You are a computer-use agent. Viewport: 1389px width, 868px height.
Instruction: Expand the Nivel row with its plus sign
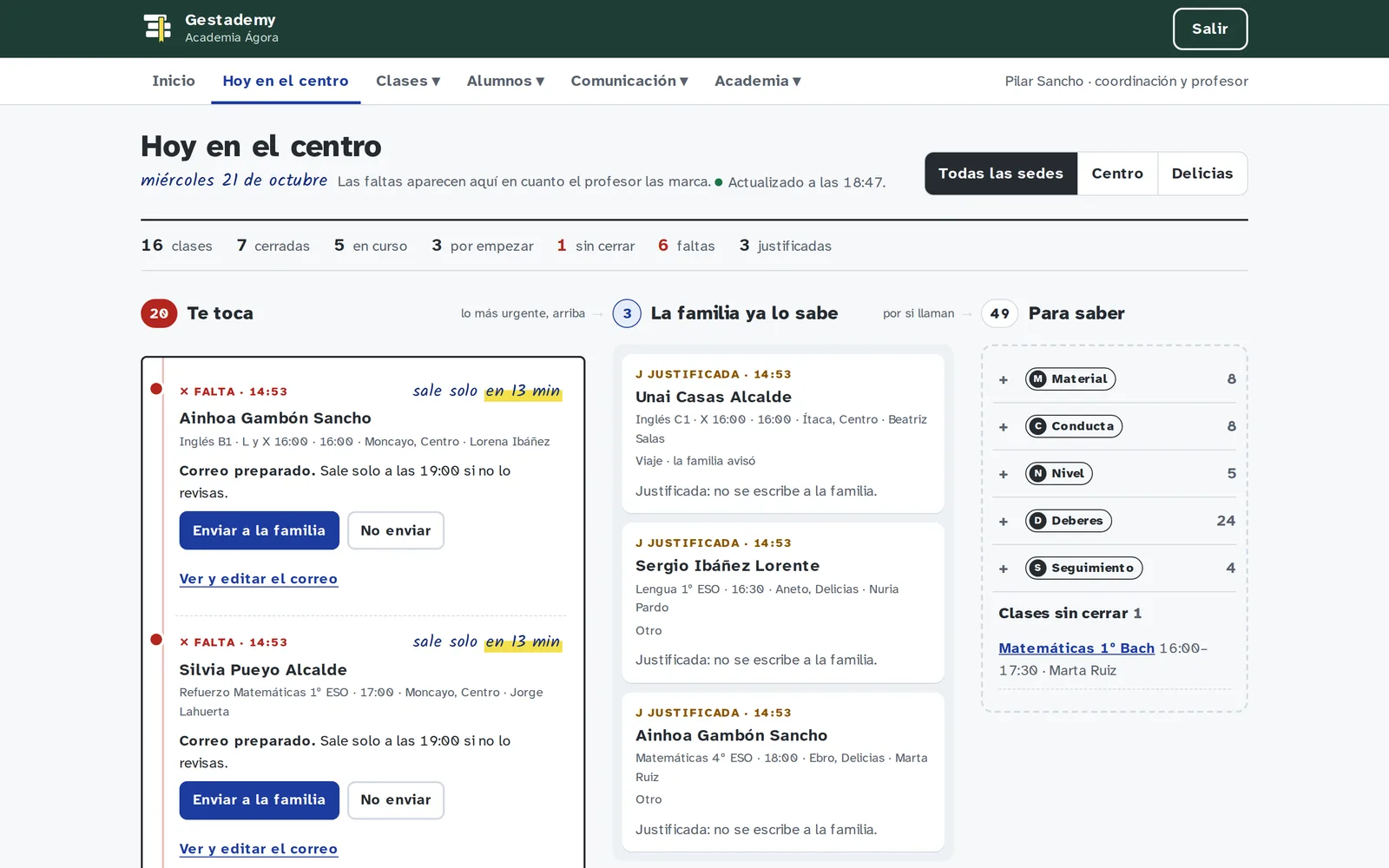coord(1004,475)
